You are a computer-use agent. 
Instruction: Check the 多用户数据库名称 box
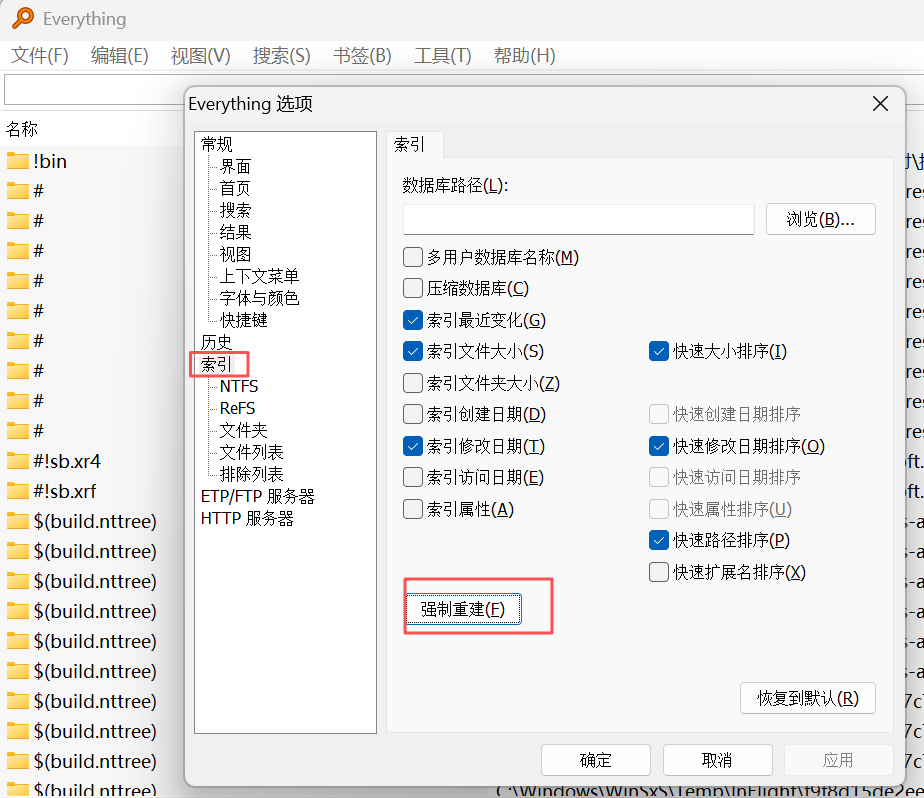pos(413,257)
